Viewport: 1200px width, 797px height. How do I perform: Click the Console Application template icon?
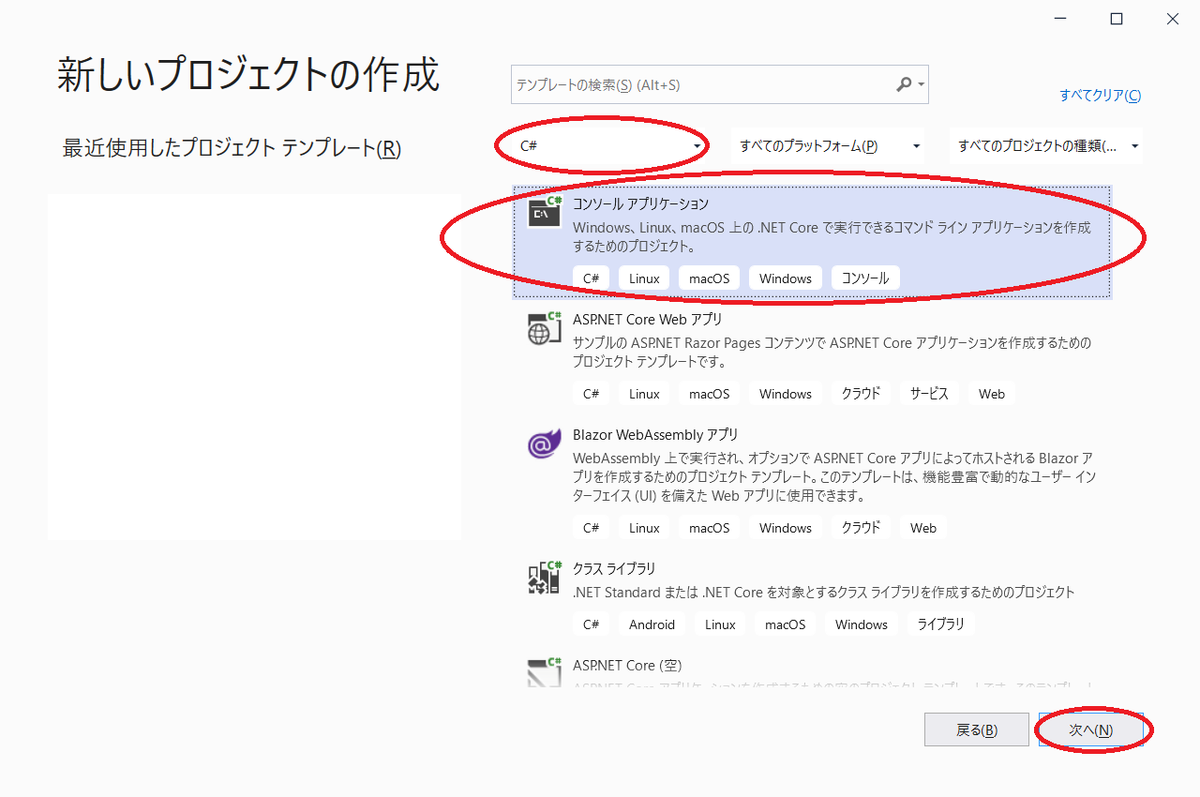point(544,212)
